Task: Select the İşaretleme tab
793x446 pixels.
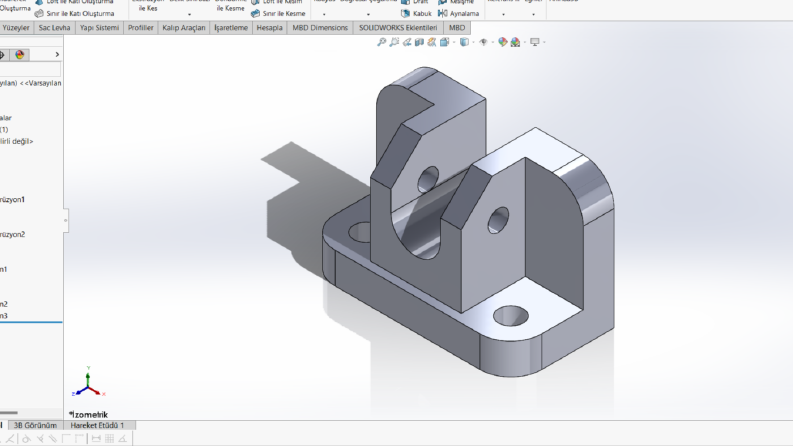Action: point(231,28)
